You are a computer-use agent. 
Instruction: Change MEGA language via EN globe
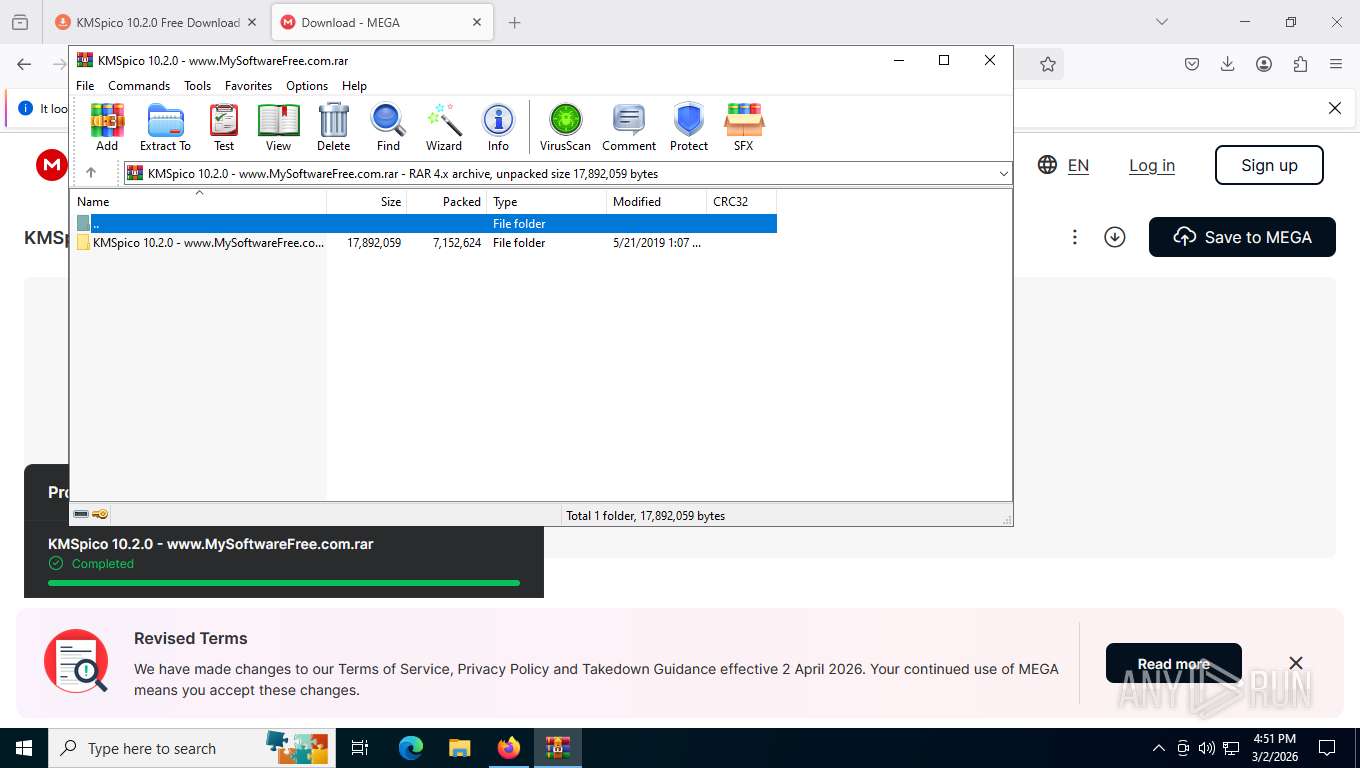click(x=1063, y=165)
